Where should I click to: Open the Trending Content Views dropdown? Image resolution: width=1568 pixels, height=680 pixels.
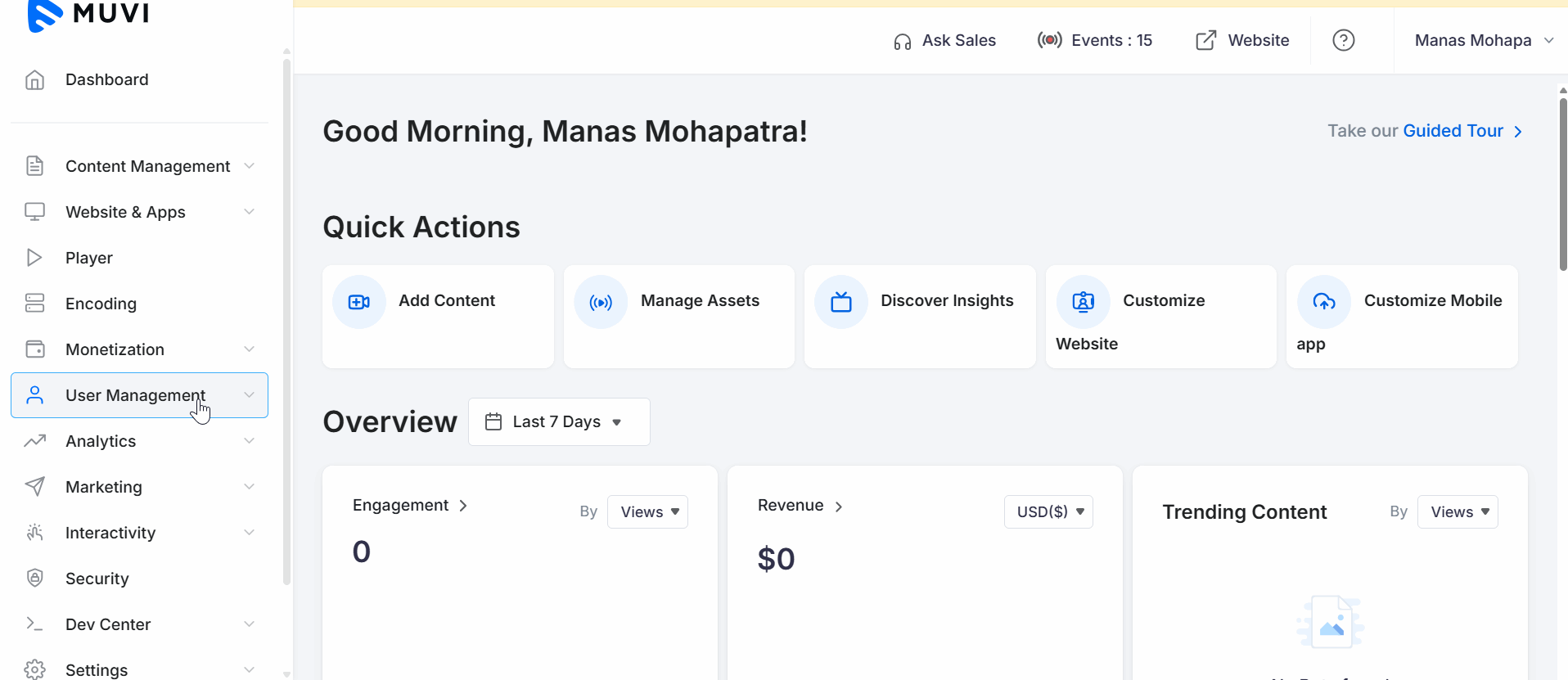(x=1458, y=512)
